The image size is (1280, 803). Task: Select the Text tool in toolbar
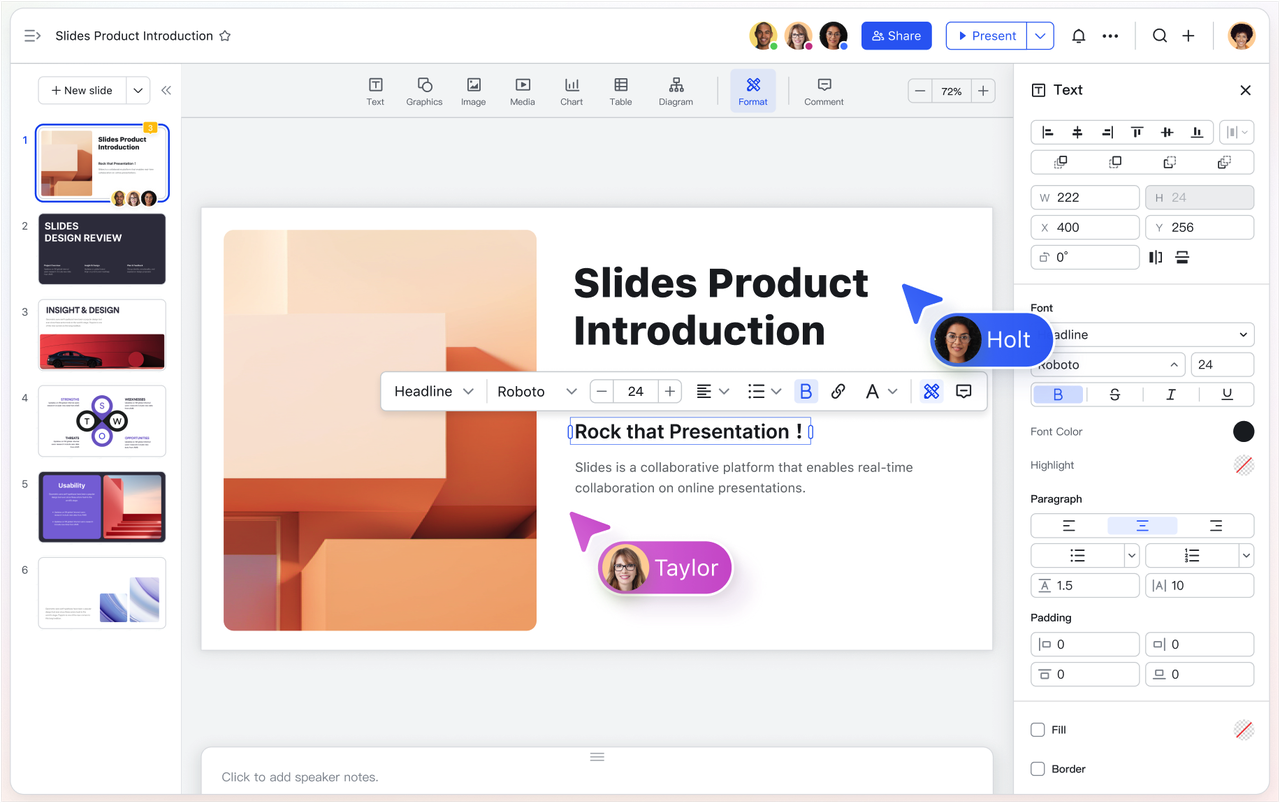[x=375, y=91]
